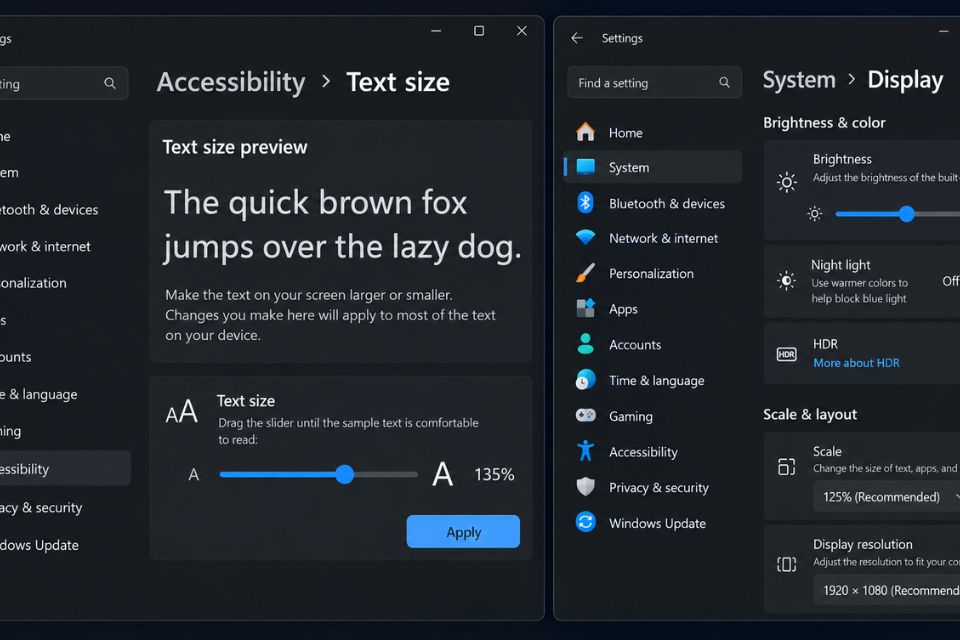Image resolution: width=960 pixels, height=640 pixels.
Task: Open the More about HDR link
Action: 856,363
